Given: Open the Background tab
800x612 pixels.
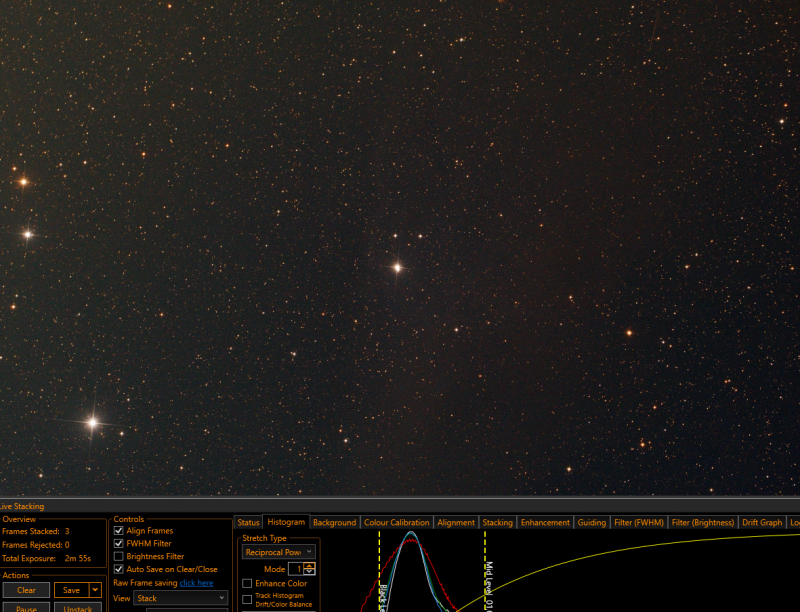Looking at the screenshot, I should [x=335, y=523].
